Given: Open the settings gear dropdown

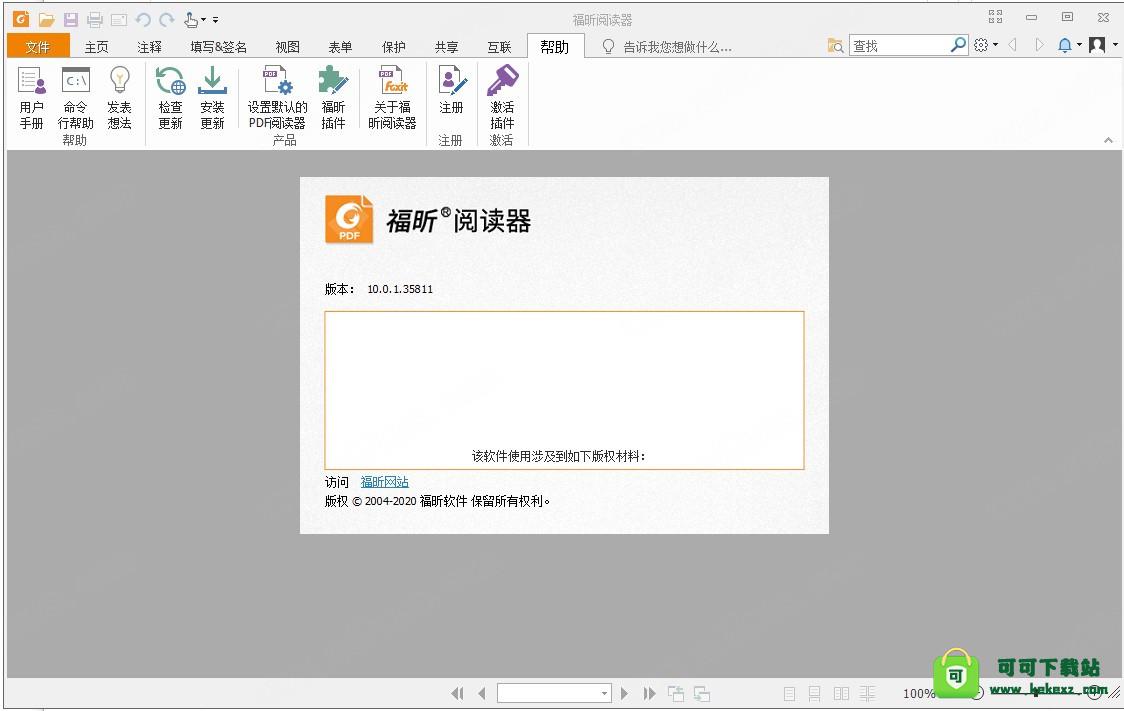Looking at the screenshot, I should (983, 45).
